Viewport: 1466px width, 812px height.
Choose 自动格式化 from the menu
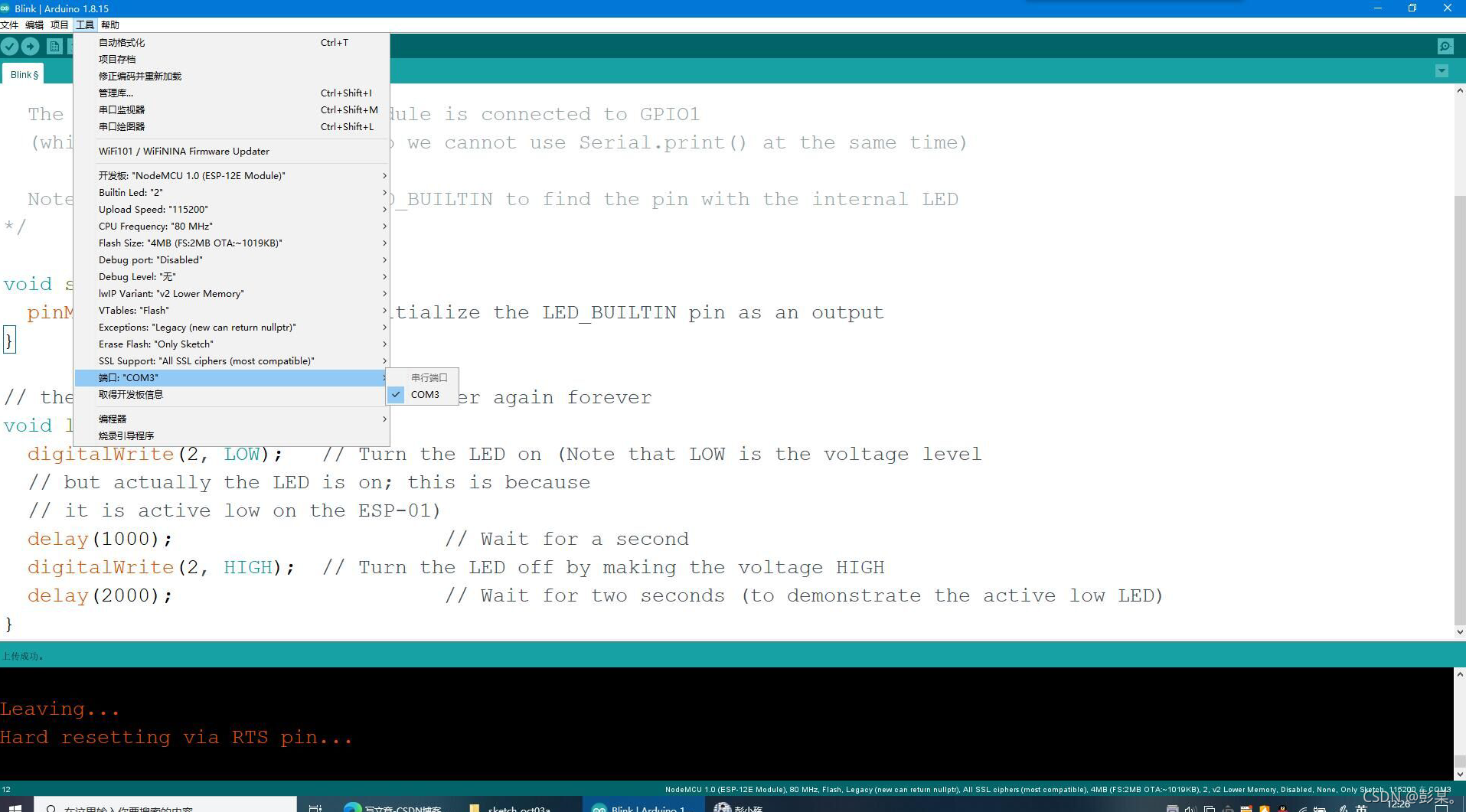pyautogui.click(x=232, y=43)
